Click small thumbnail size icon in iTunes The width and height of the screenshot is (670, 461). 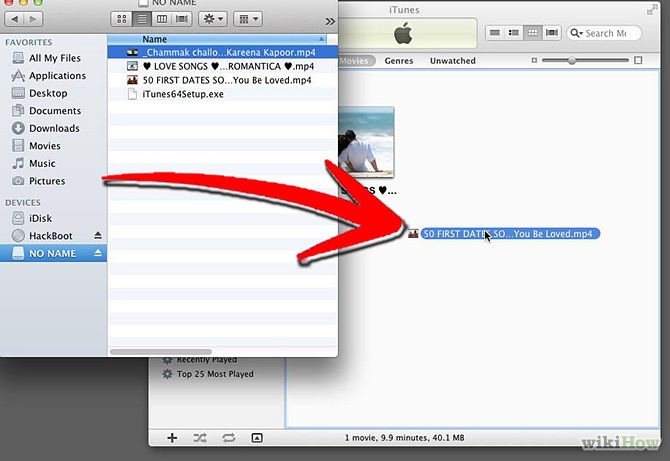[534, 60]
